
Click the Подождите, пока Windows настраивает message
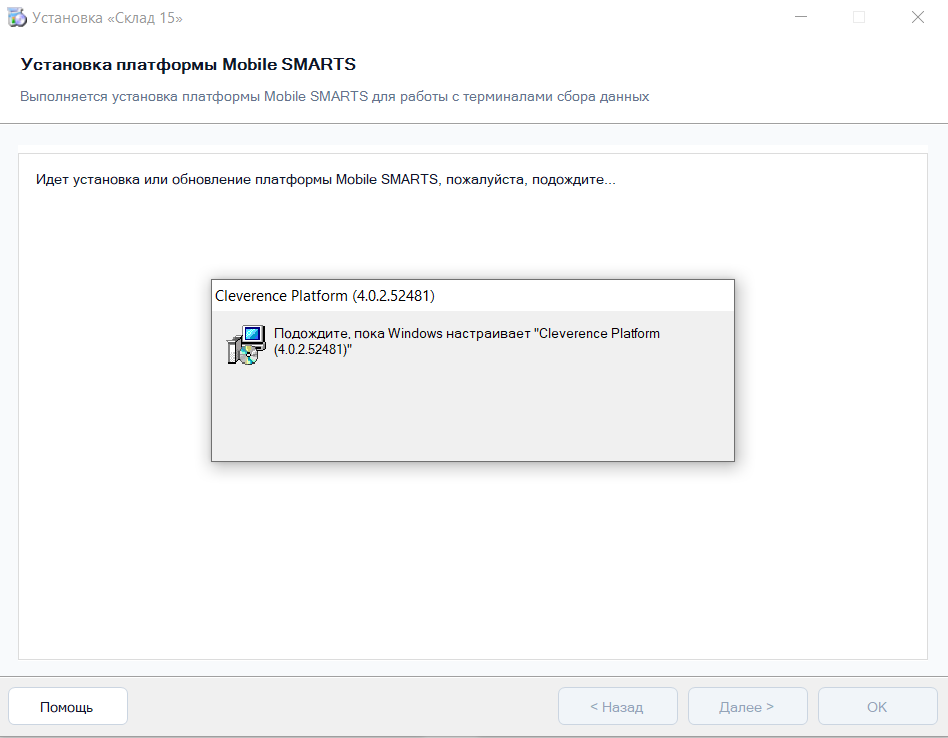(467, 341)
